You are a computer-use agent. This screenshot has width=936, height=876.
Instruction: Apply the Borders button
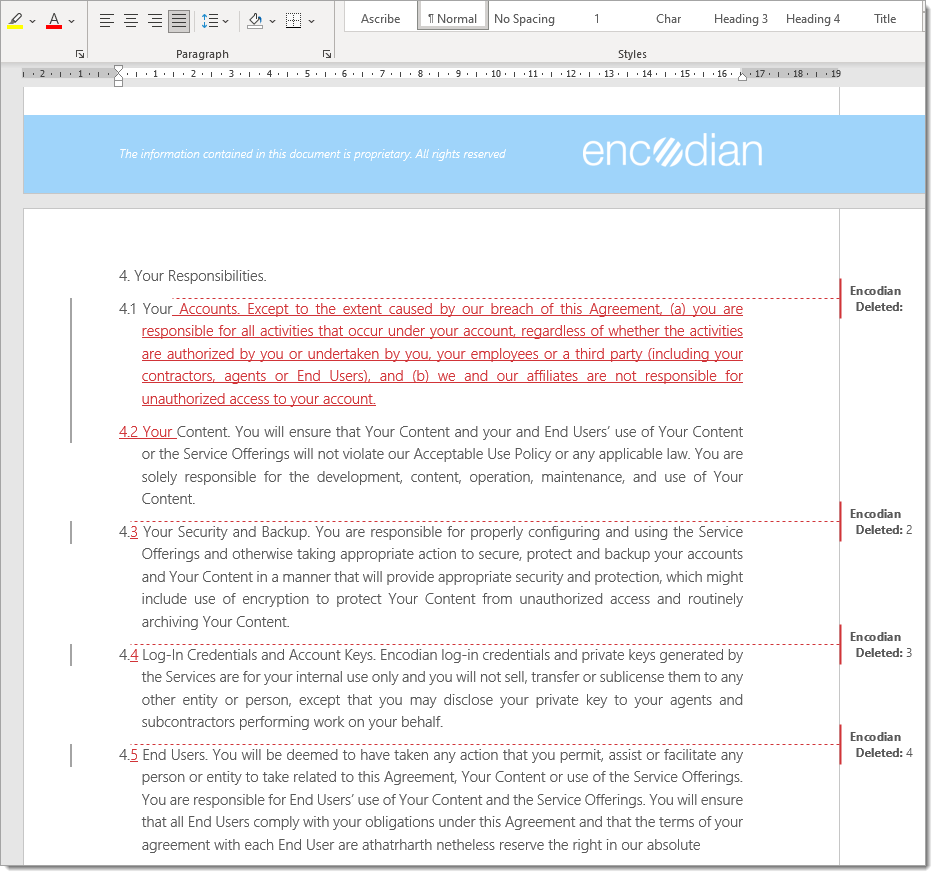294,21
